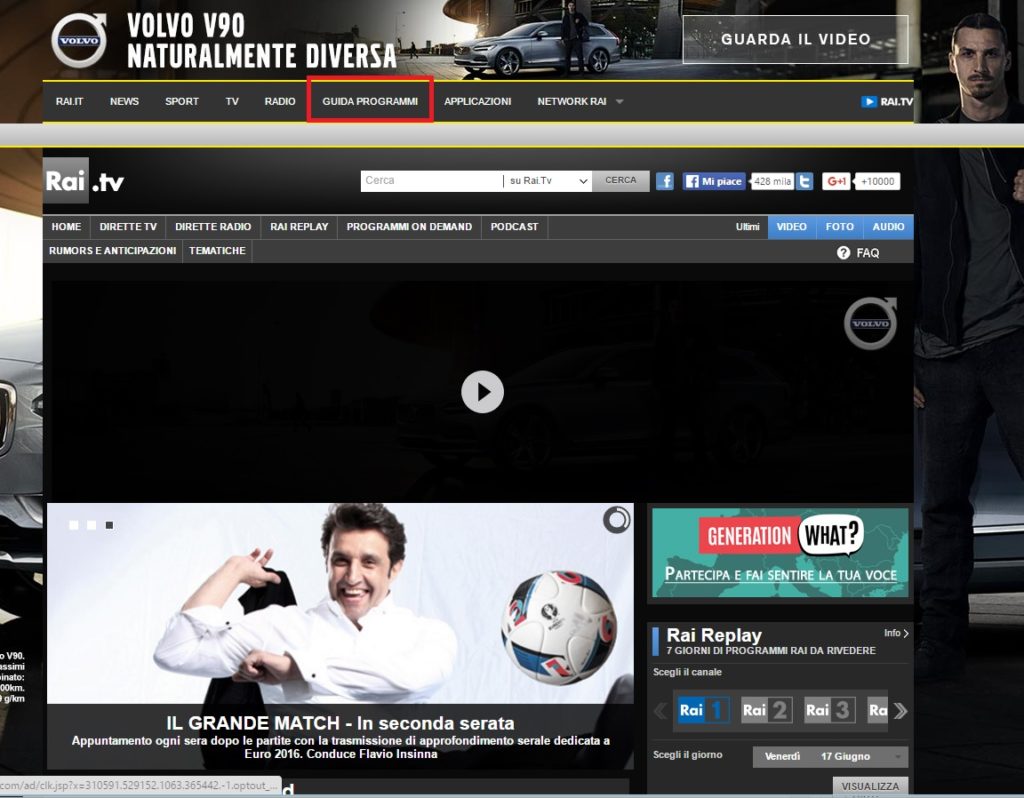Open Guida Programmi menu item
This screenshot has width=1024, height=798.
point(370,102)
